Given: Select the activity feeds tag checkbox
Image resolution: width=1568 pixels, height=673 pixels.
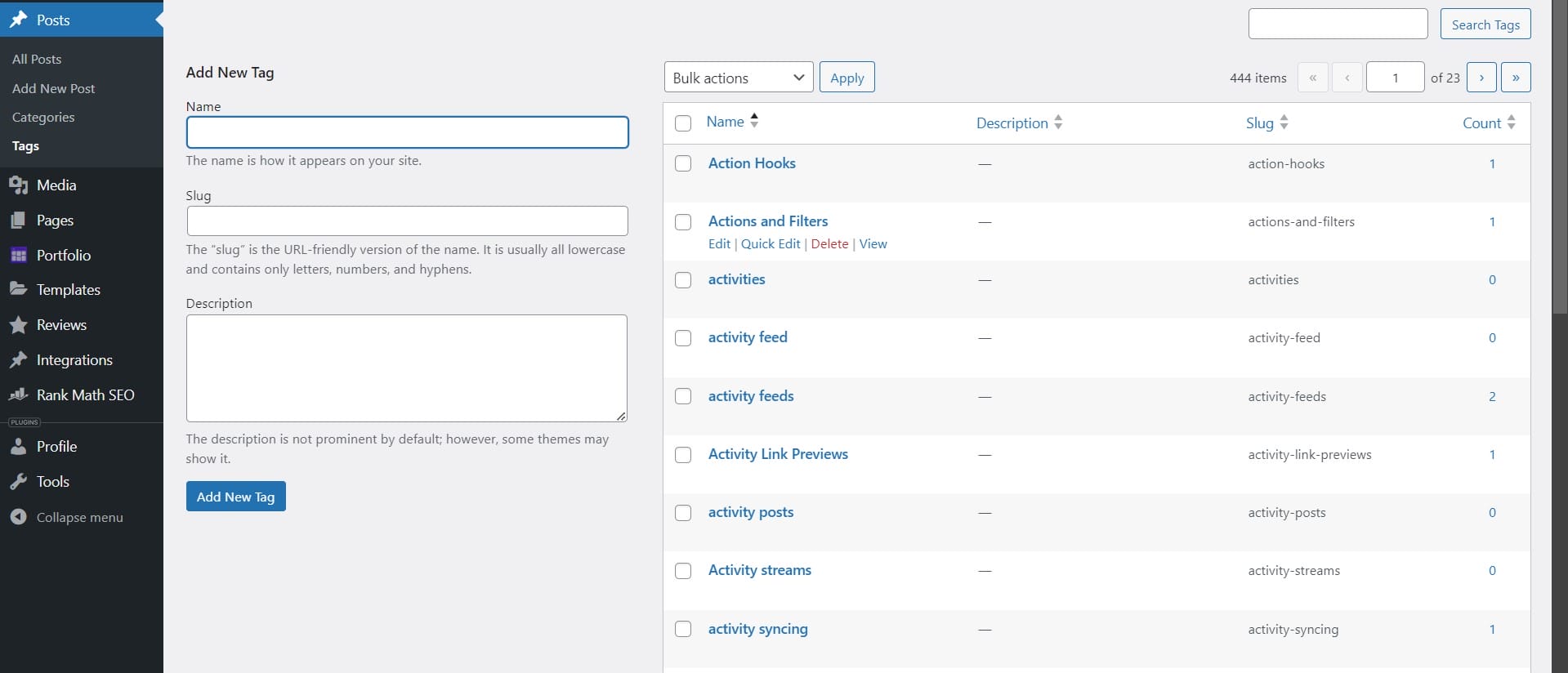Looking at the screenshot, I should [x=683, y=396].
